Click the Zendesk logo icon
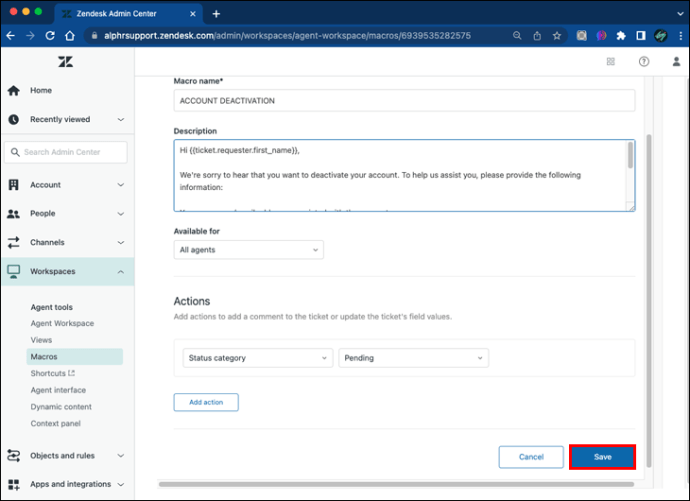Screen dimensions: 690x501 [65, 62]
